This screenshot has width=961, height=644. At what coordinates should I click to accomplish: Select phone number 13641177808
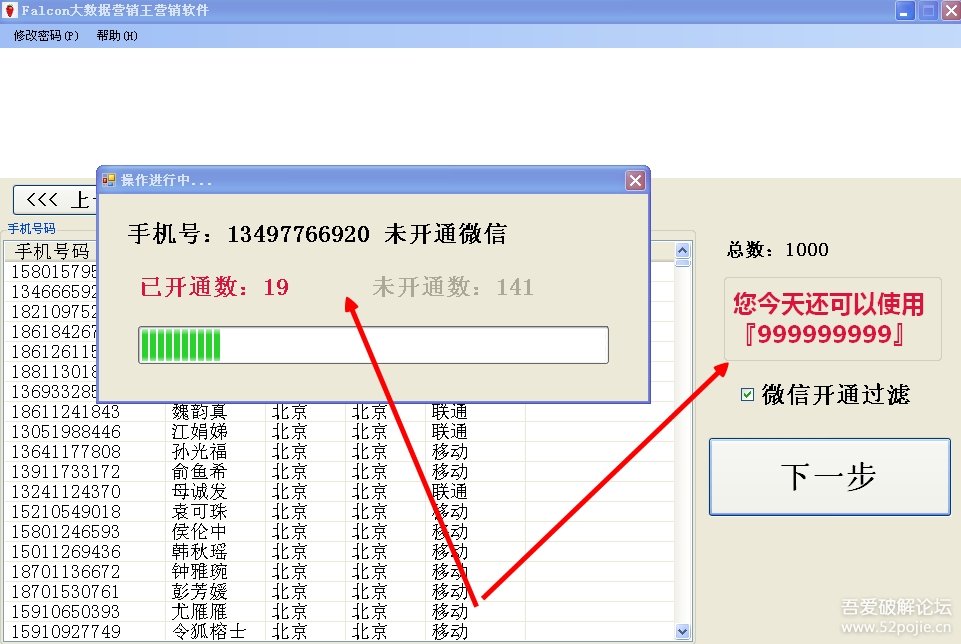point(66,452)
